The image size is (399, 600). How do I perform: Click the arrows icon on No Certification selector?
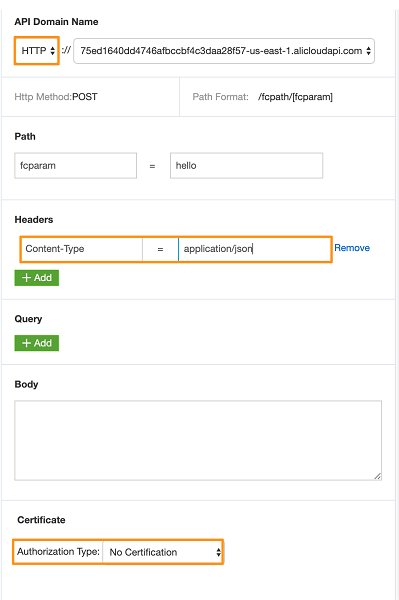(x=218, y=552)
